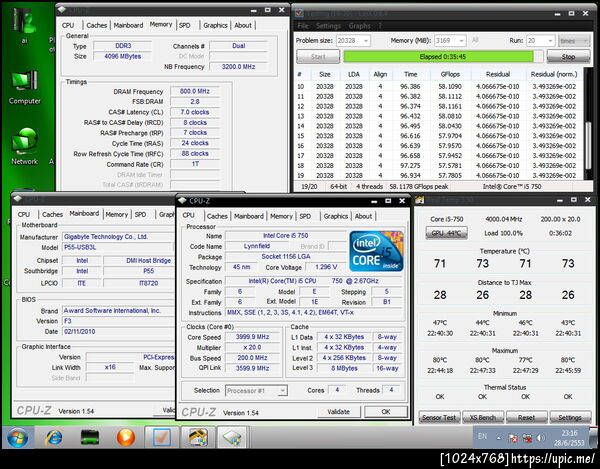Screen dimensions: 600x469
Task: Click XS Bench in Real Temp
Action: click(x=483, y=417)
